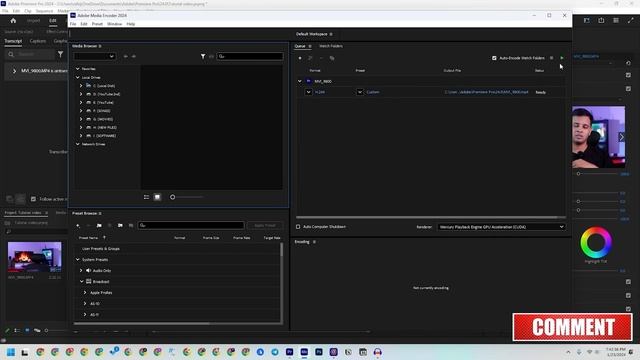This screenshot has height=360, width=640.
Task: Switch to the Captions tab in Premiere
Action: point(38,41)
